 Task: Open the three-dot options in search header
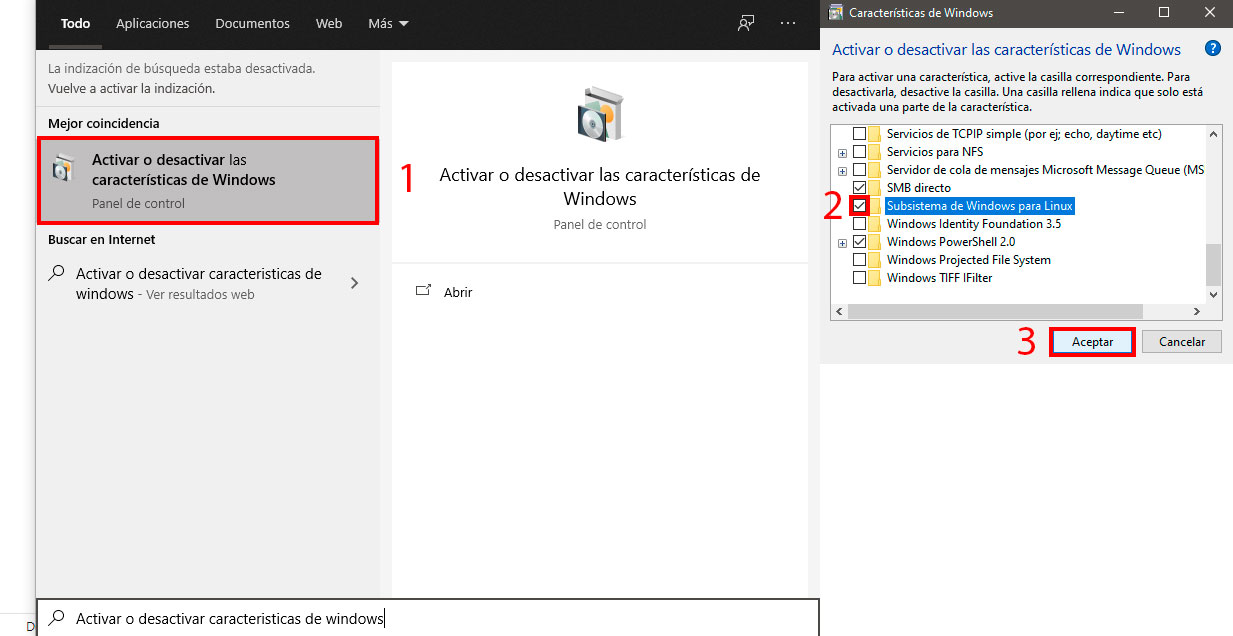tap(788, 23)
